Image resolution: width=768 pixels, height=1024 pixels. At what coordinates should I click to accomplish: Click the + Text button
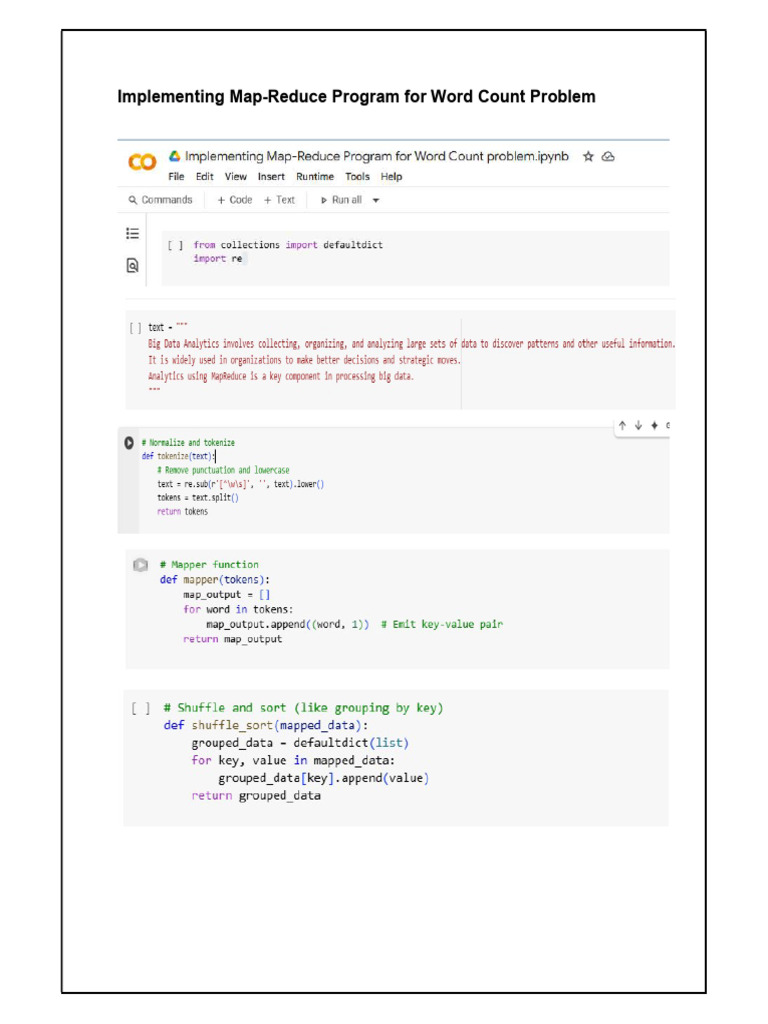click(280, 200)
